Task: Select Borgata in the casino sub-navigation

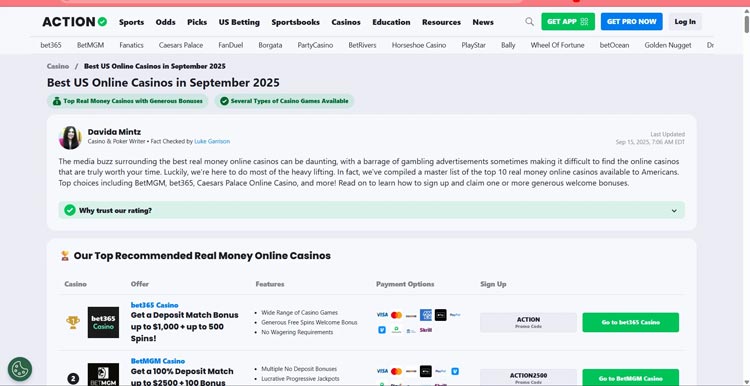Action: coord(270,45)
